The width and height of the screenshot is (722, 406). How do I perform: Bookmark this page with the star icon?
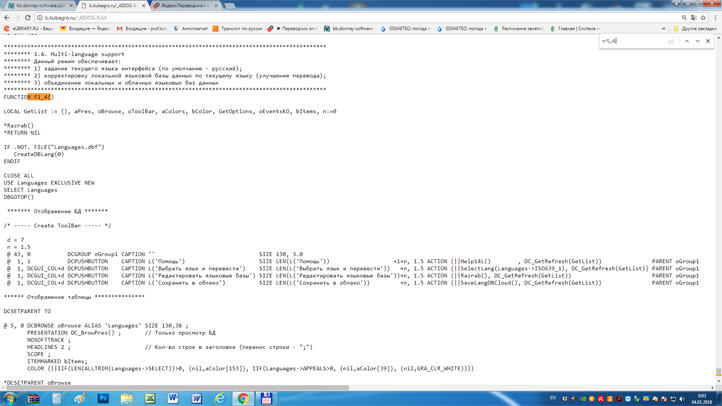(703, 18)
